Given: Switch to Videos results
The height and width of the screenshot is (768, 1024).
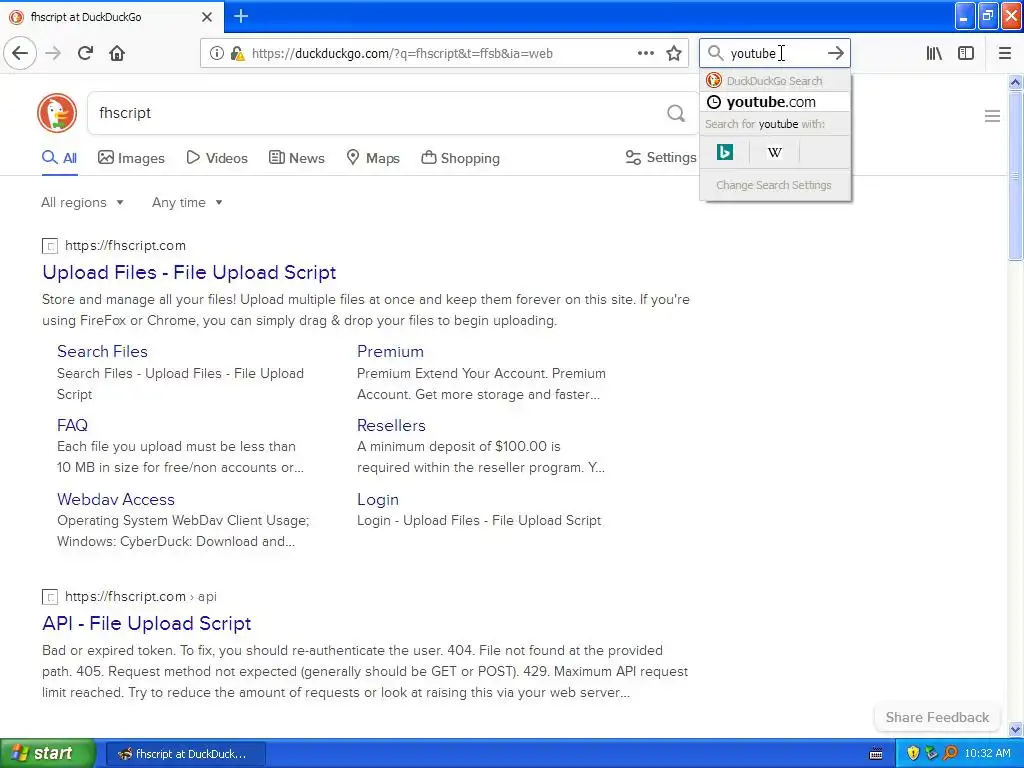Looking at the screenshot, I should tap(217, 158).
